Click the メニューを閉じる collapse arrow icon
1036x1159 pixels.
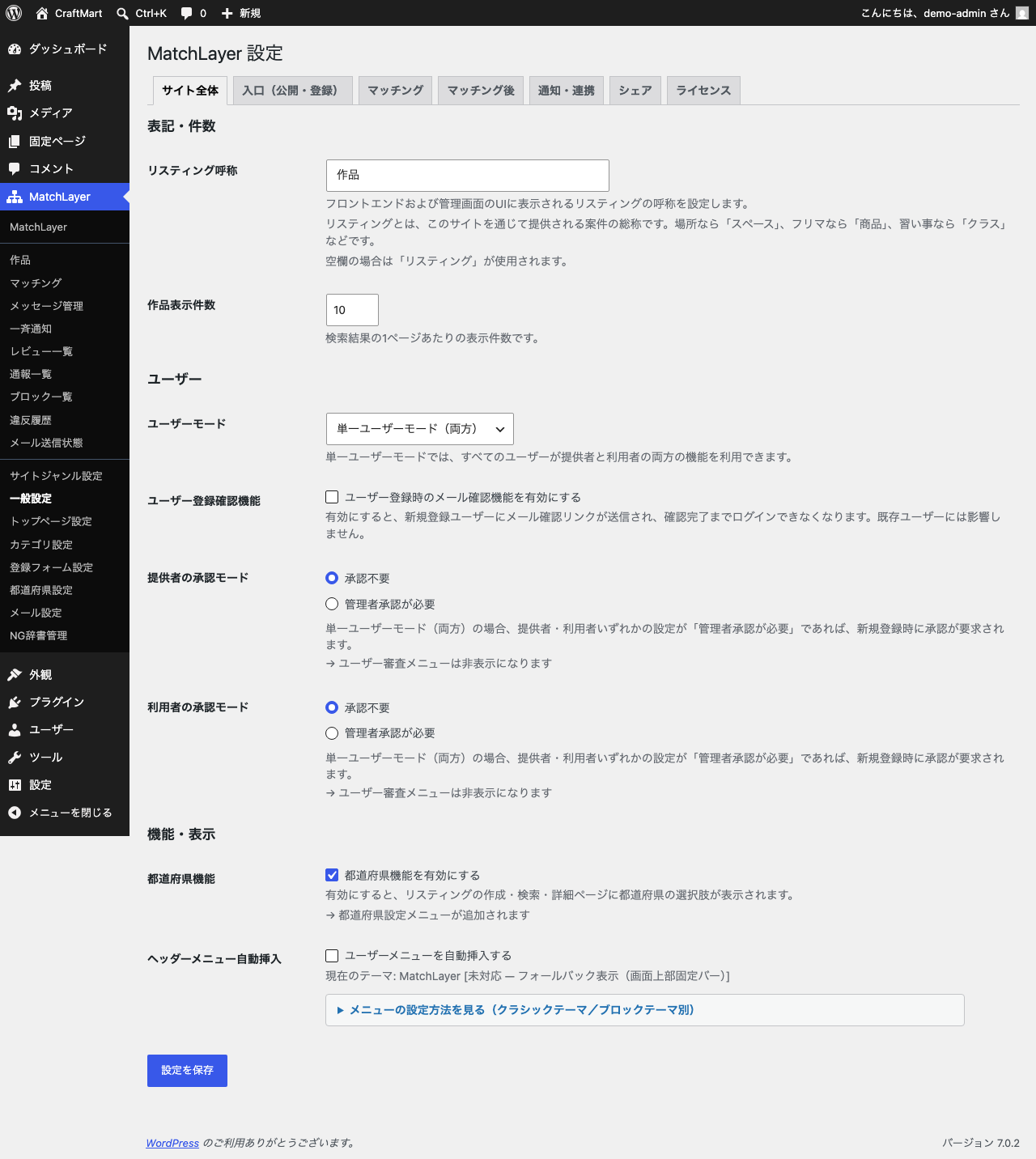(15, 813)
